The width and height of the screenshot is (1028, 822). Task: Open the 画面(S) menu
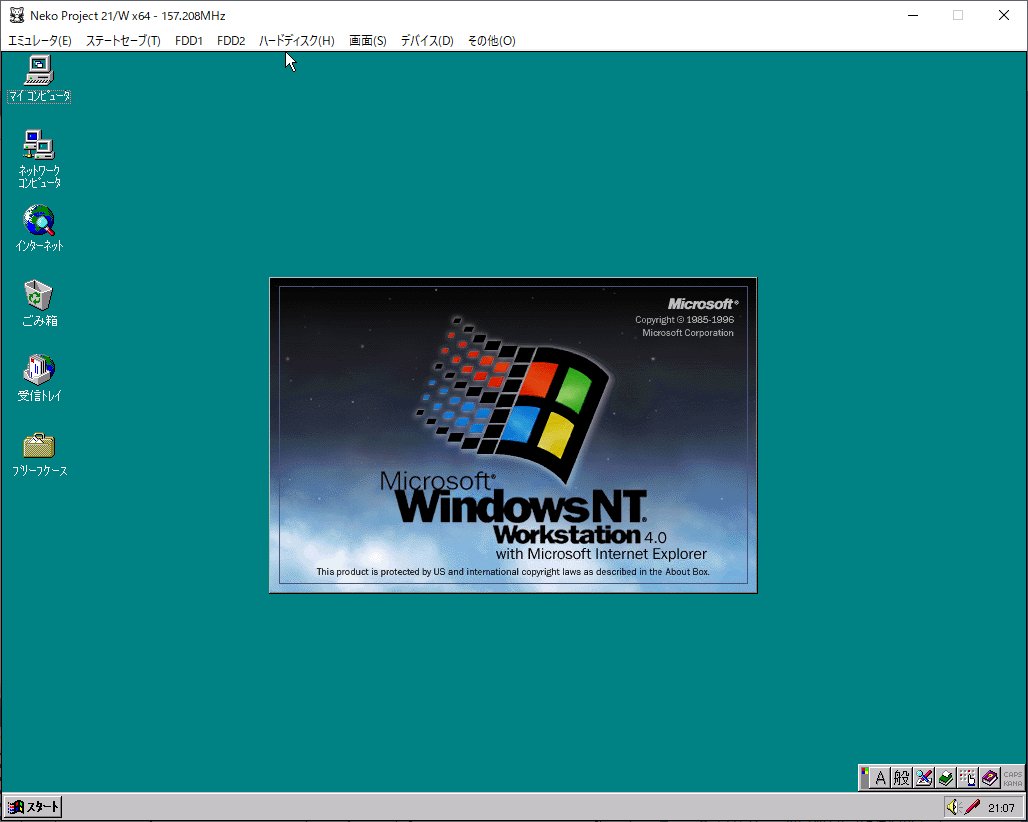click(368, 41)
